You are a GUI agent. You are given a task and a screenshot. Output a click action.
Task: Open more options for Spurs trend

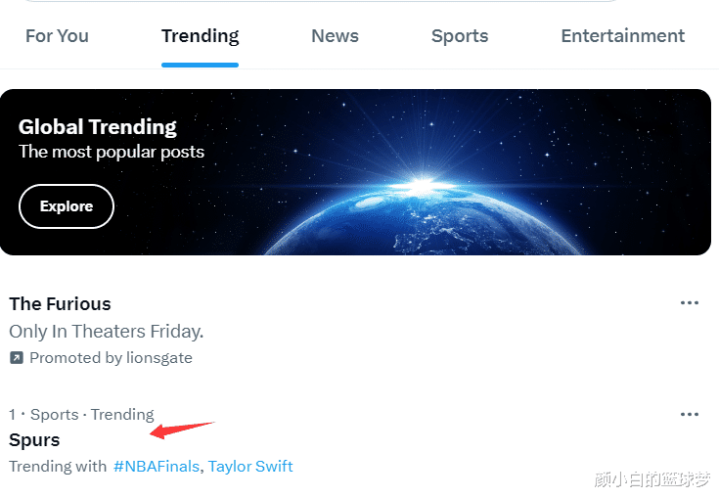coord(689,414)
